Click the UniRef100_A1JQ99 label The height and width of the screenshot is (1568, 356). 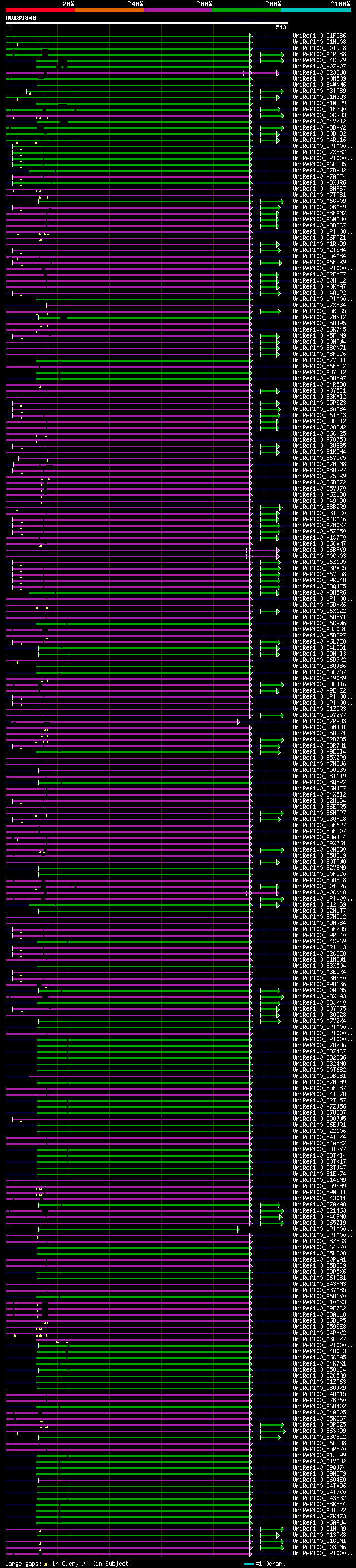[319, 1456]
